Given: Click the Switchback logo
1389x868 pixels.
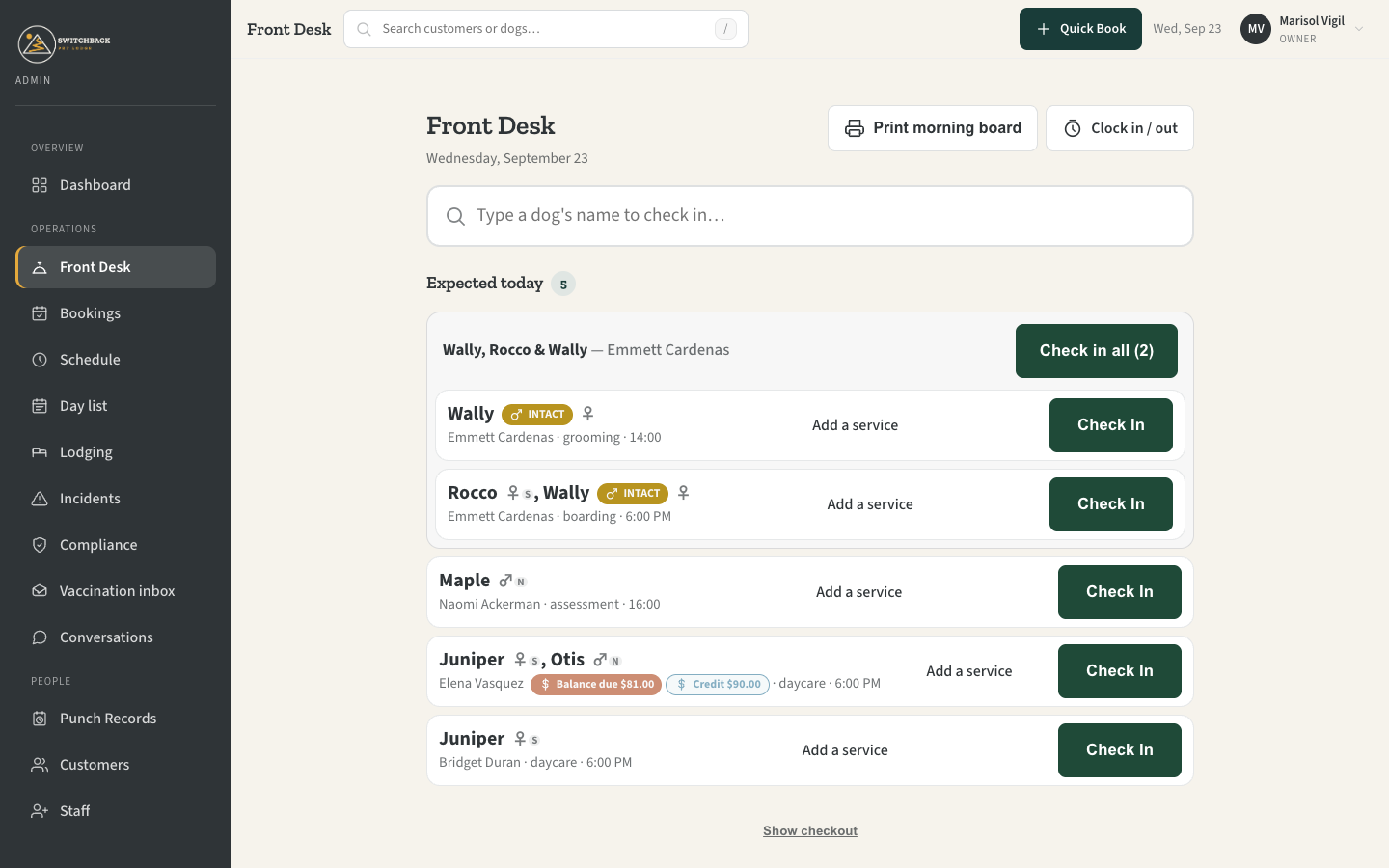Looking at the screenshot, I should (64, 43).
